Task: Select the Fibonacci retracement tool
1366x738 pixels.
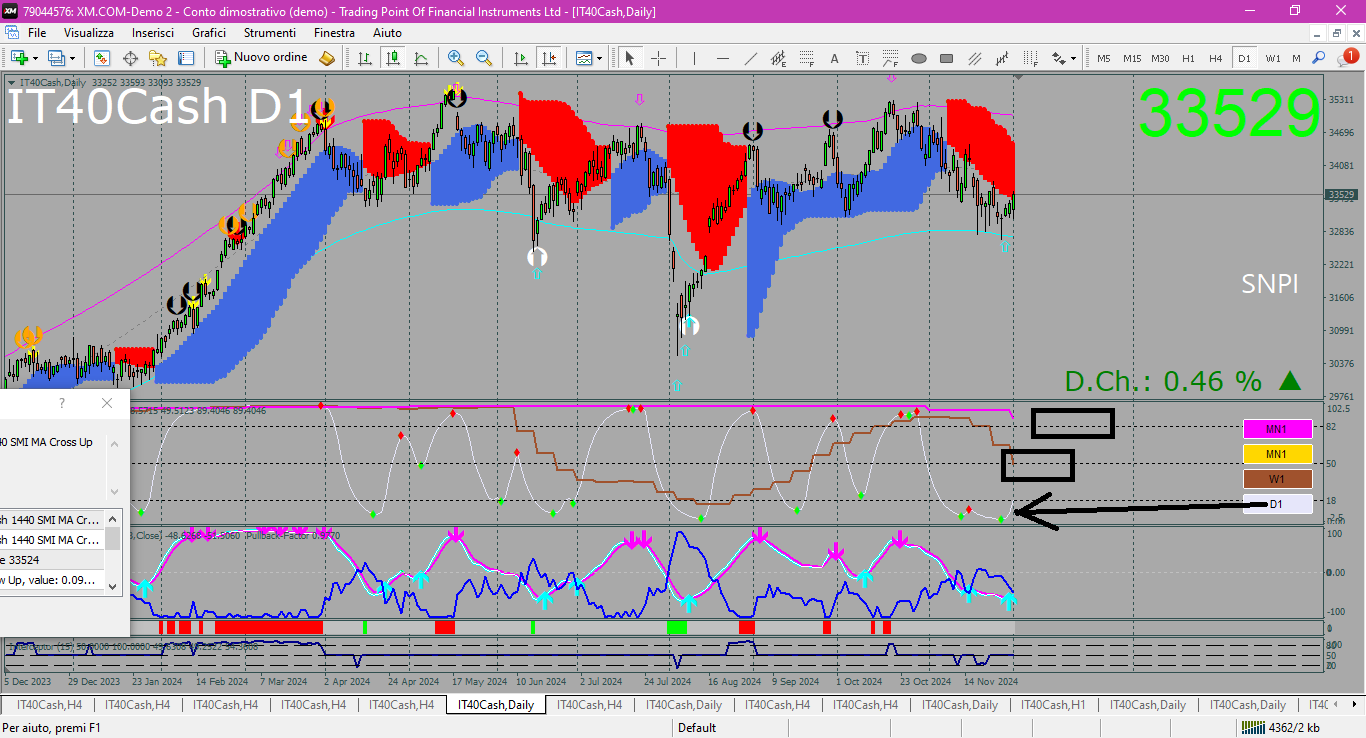Action: tap(806, 58)
